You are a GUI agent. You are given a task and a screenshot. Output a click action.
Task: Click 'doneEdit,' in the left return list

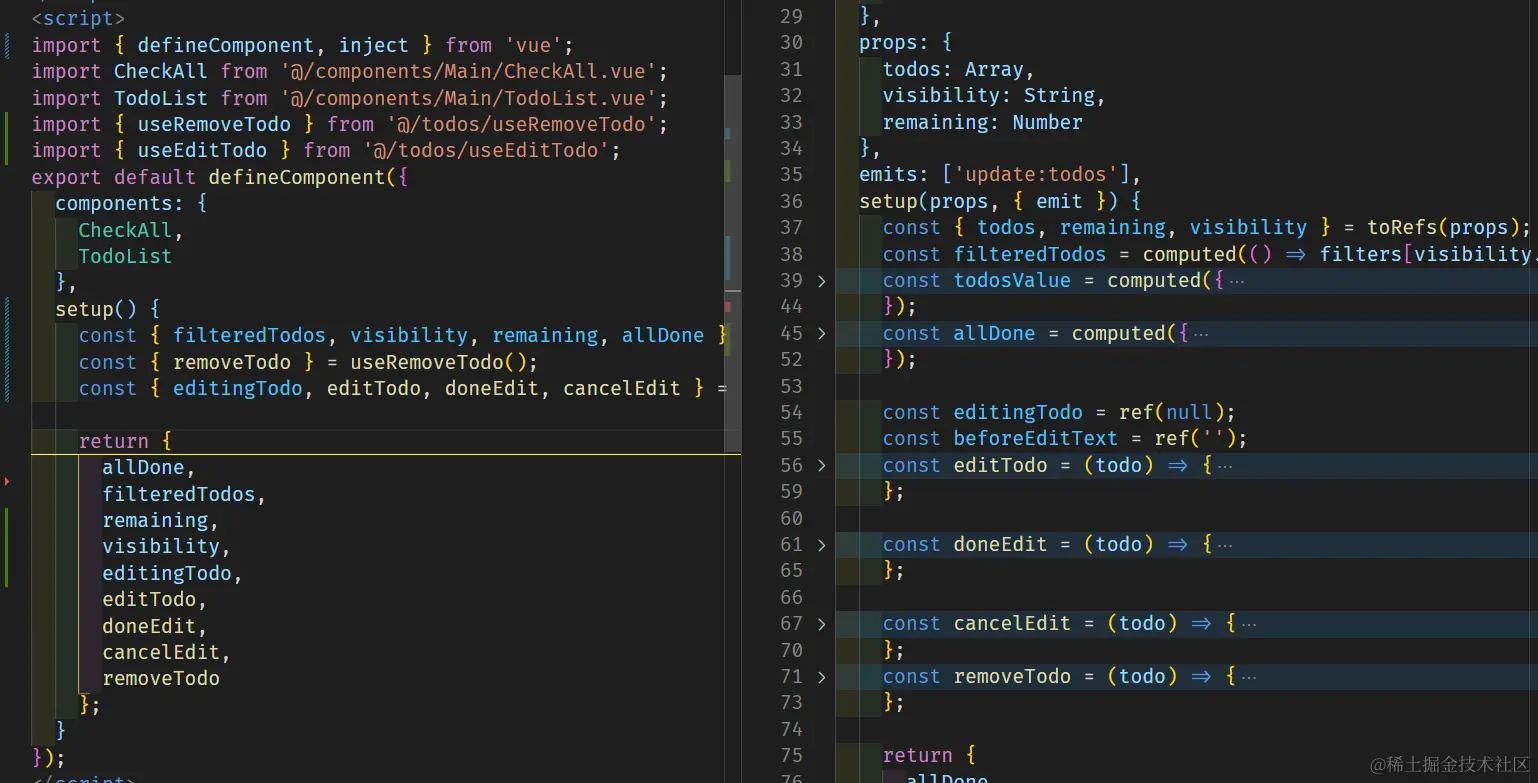pos(155,626)
